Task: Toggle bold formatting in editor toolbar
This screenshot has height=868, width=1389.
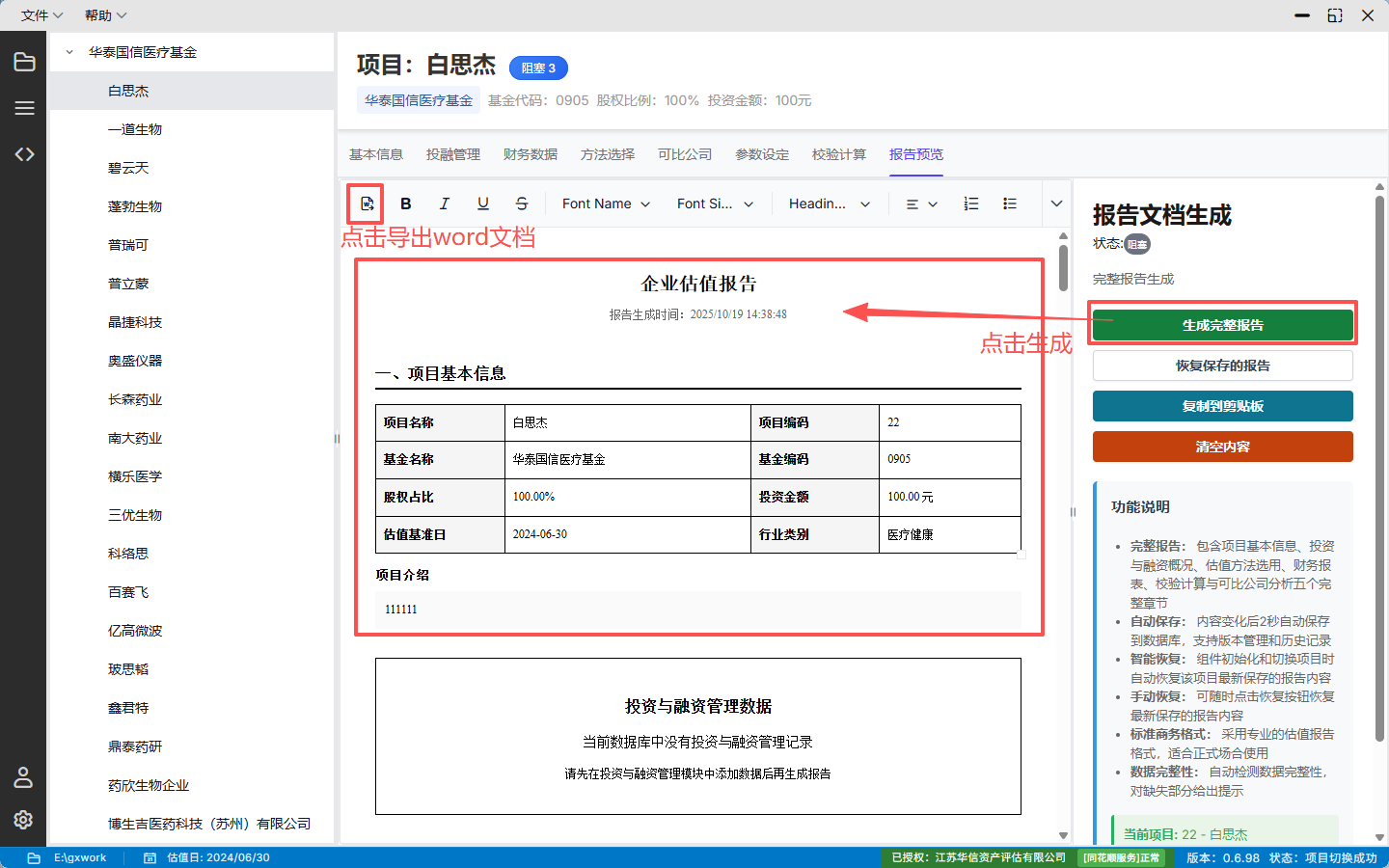Action: click(x=405, y=203)
